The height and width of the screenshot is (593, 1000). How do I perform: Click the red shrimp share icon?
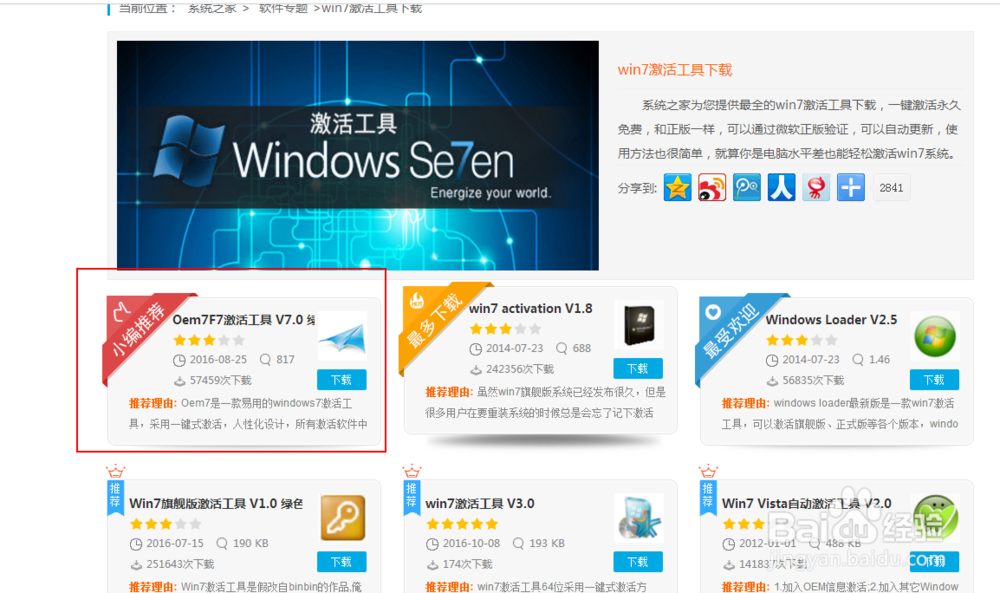pyautogui.click(x=816, y=187)
